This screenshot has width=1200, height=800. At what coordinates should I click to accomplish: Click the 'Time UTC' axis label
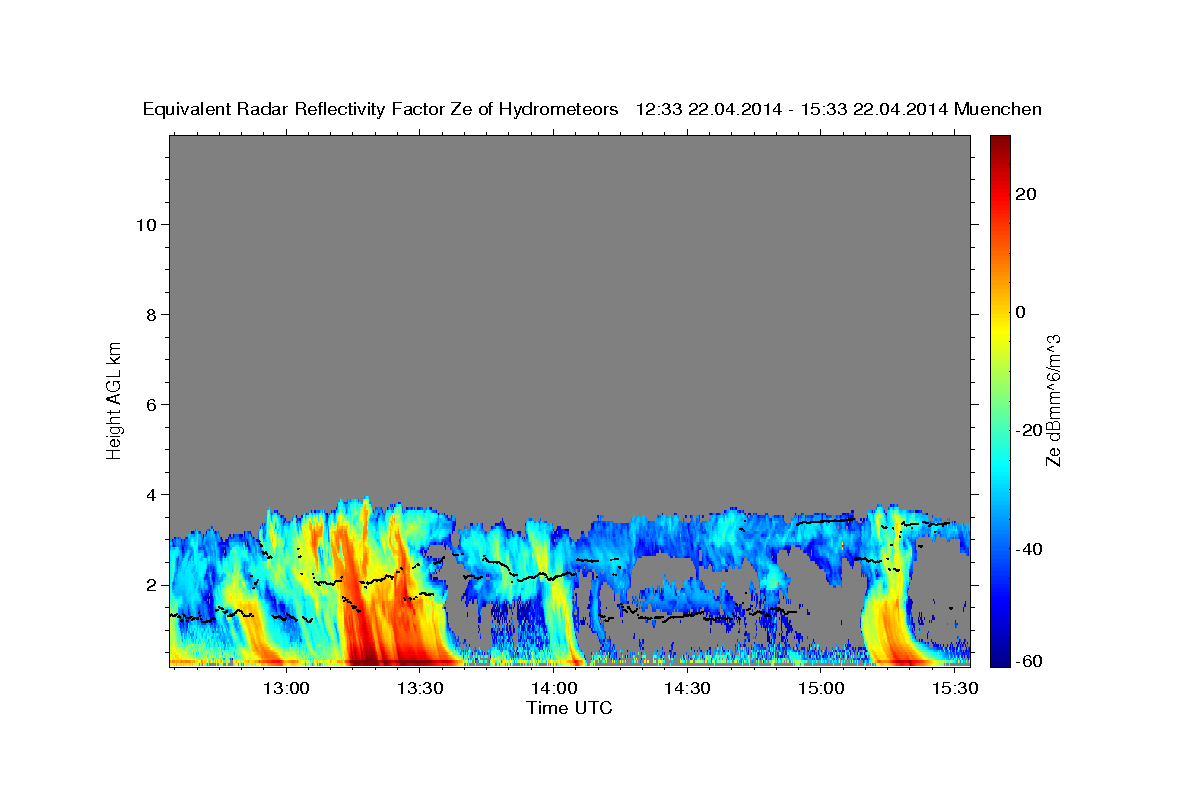click(569, 709)
